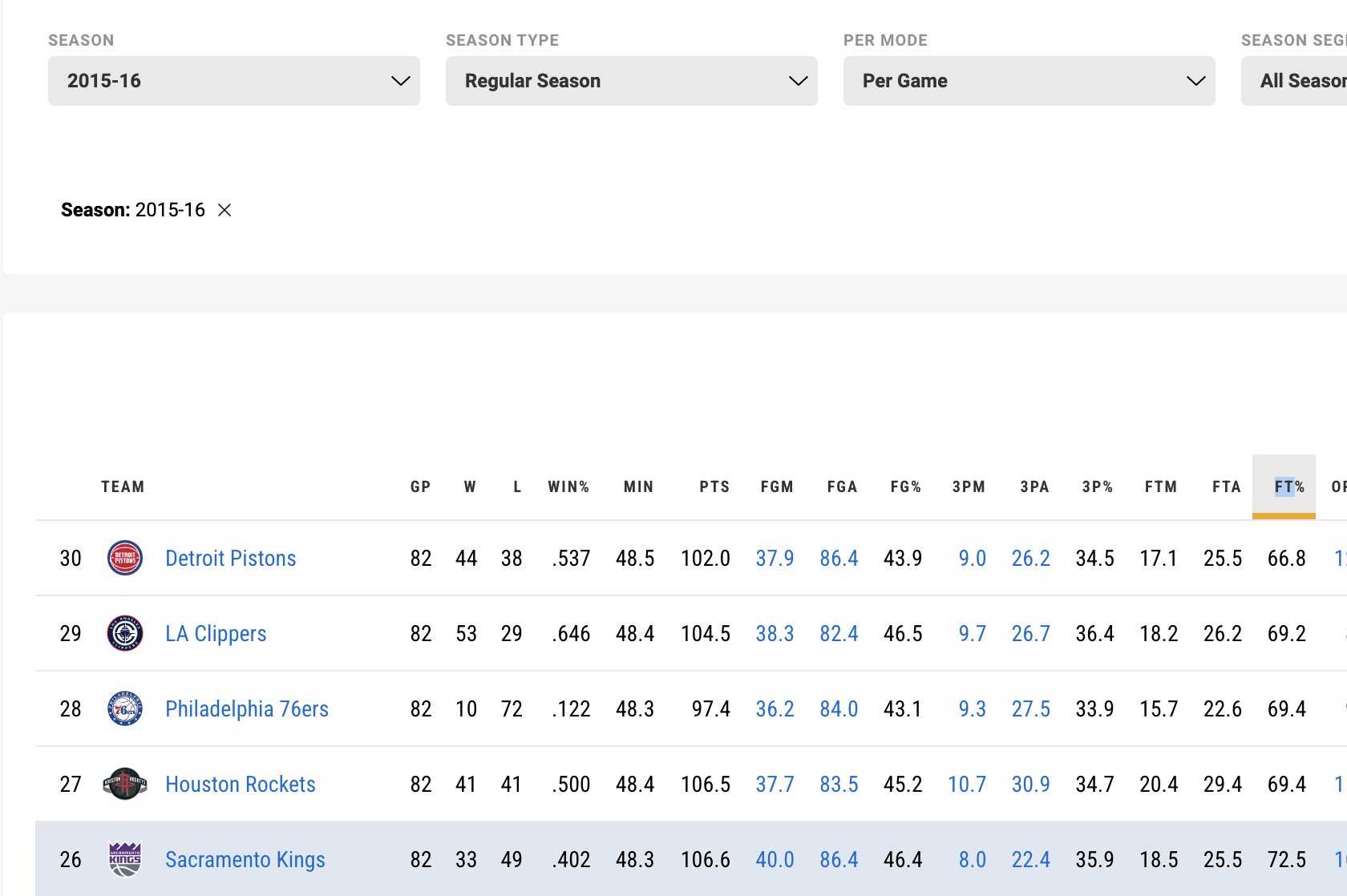The width and height of the screenshot is (1347, 896).
Task: Sort by the WIN% column header
Action: pyautogui.click(x=568, y=486)
